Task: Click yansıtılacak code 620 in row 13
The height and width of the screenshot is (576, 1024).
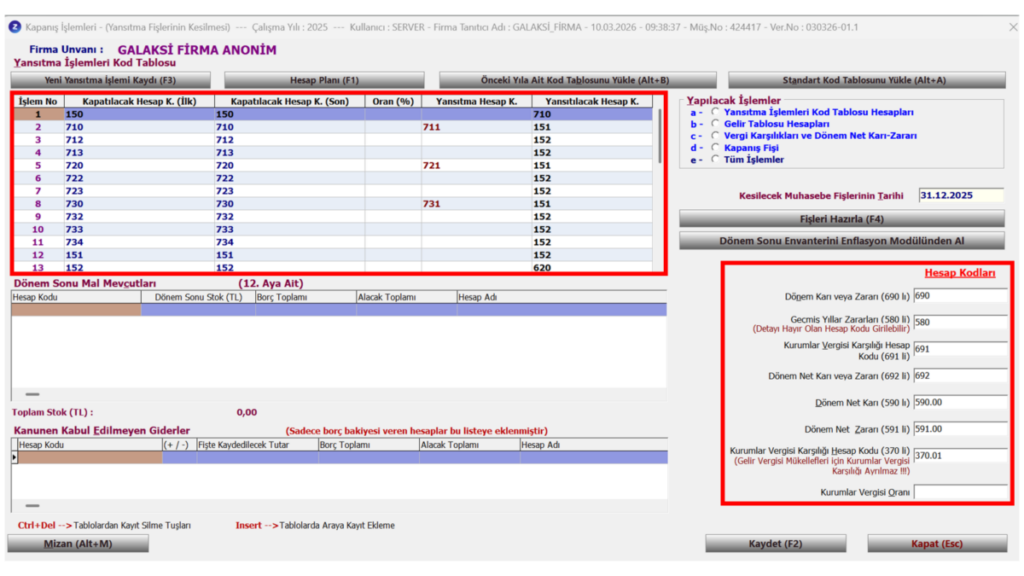Action: coord(592,267)
